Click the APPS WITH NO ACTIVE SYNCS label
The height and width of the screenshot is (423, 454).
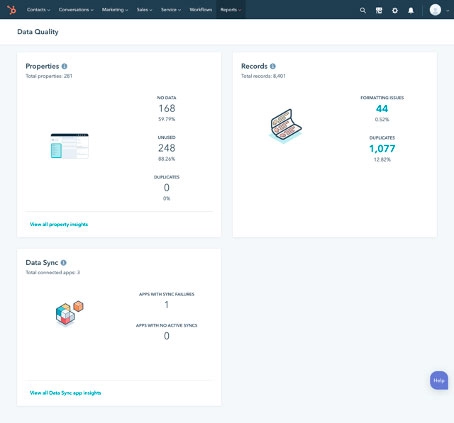(x=167, y=325)
